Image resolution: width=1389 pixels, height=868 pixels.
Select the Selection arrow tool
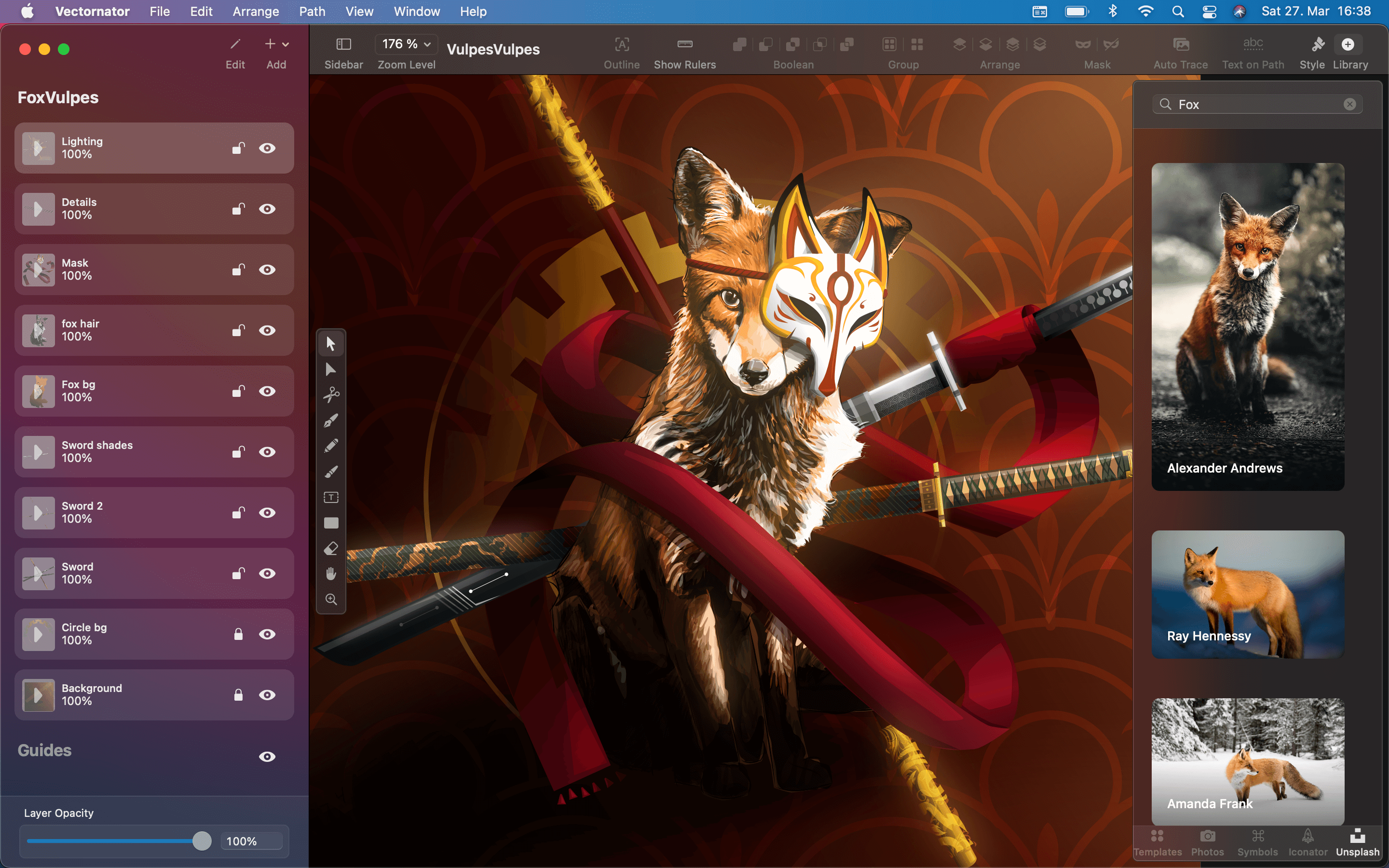[x=330, y=343]
